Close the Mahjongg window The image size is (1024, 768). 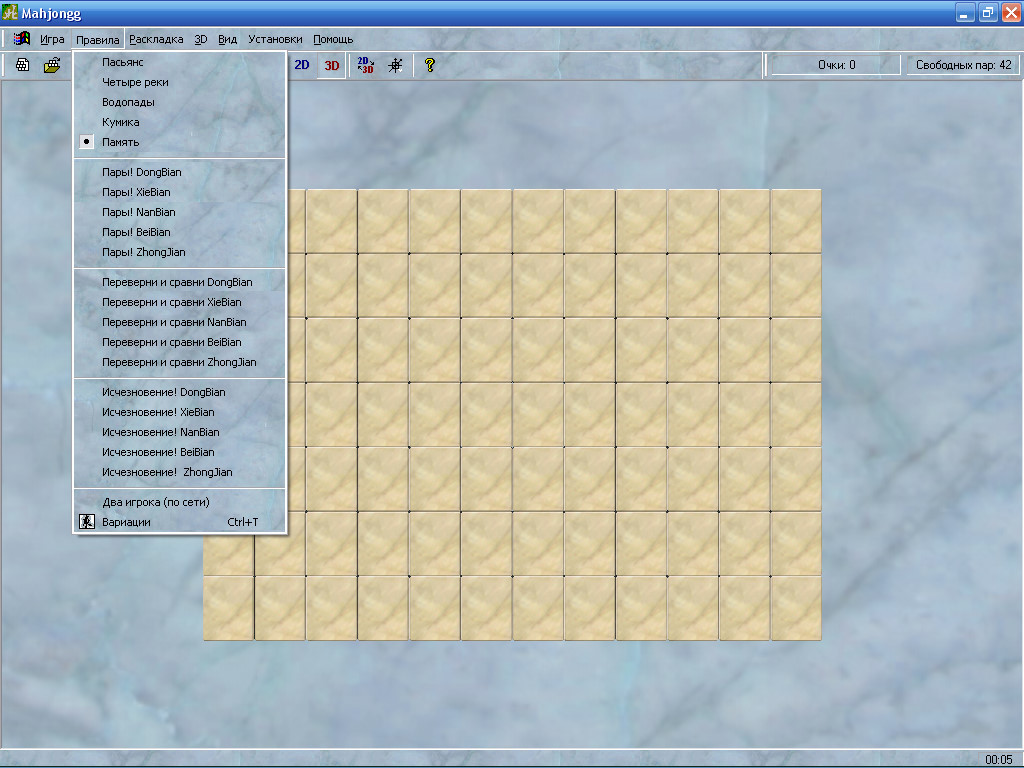[x=1010, y=12]
